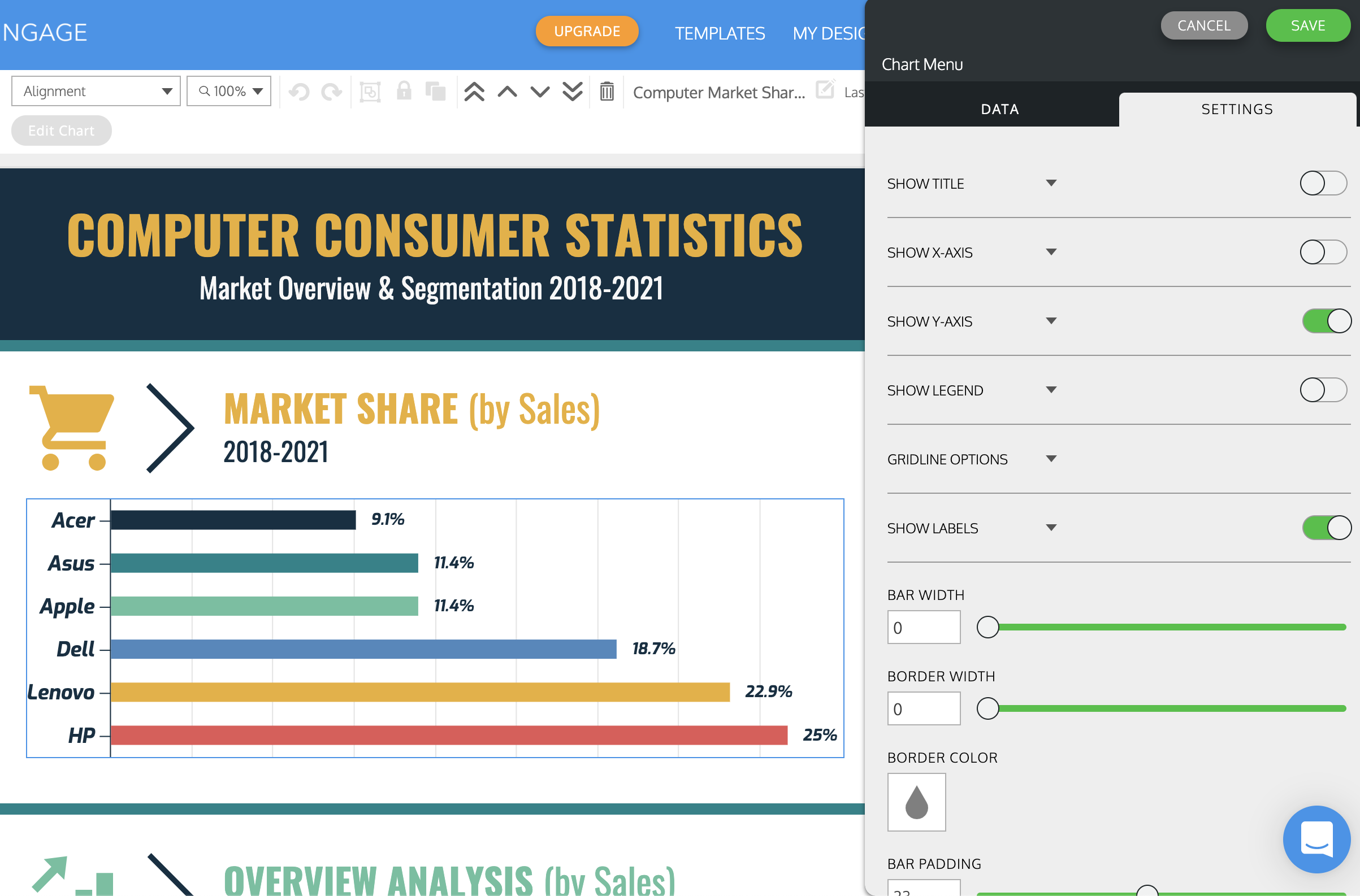Open the Border Color picker swatch
The height and width of the screenshot is (896, 1360).
(x=916, y=802)
